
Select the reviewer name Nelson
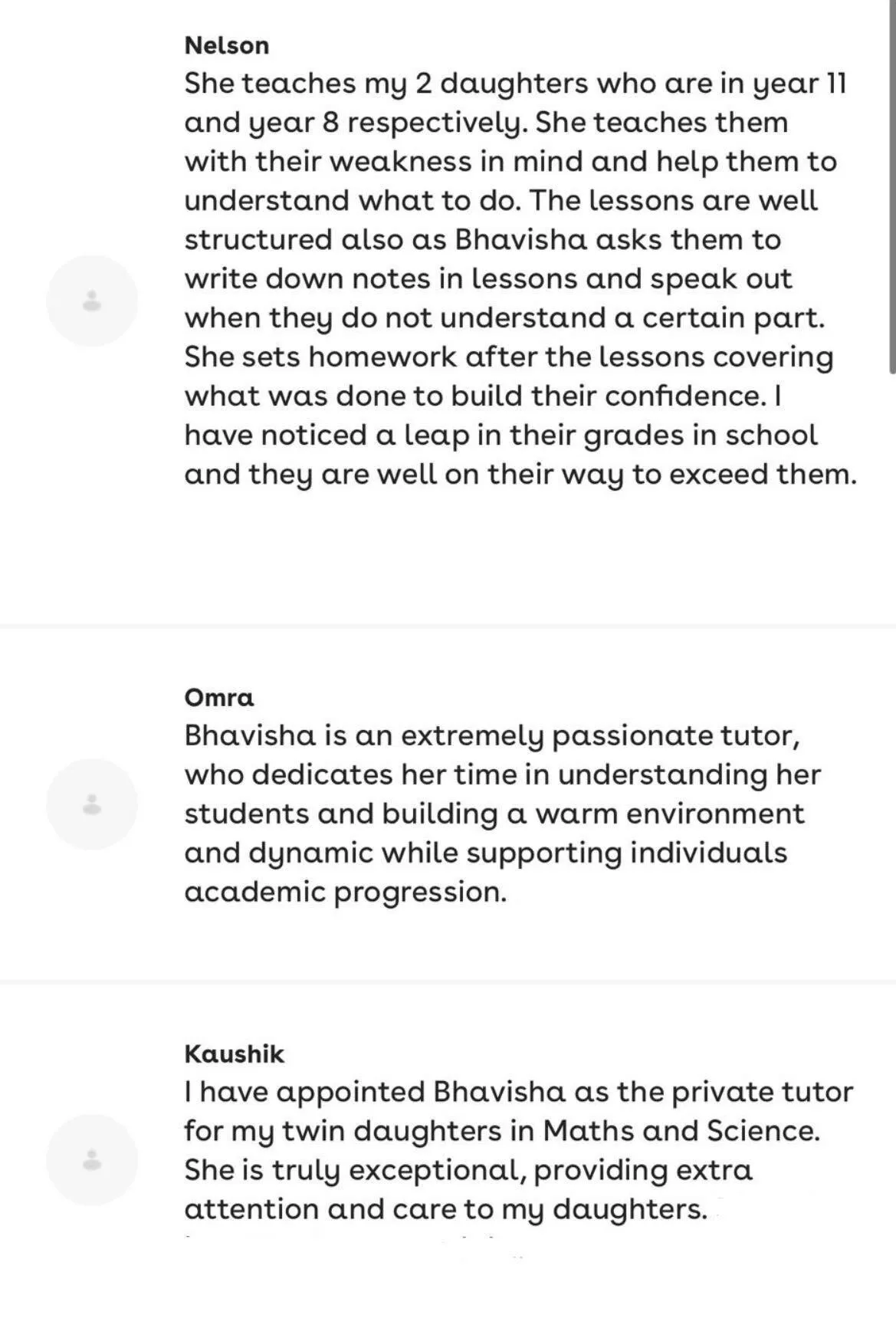[x=227, y=45]
